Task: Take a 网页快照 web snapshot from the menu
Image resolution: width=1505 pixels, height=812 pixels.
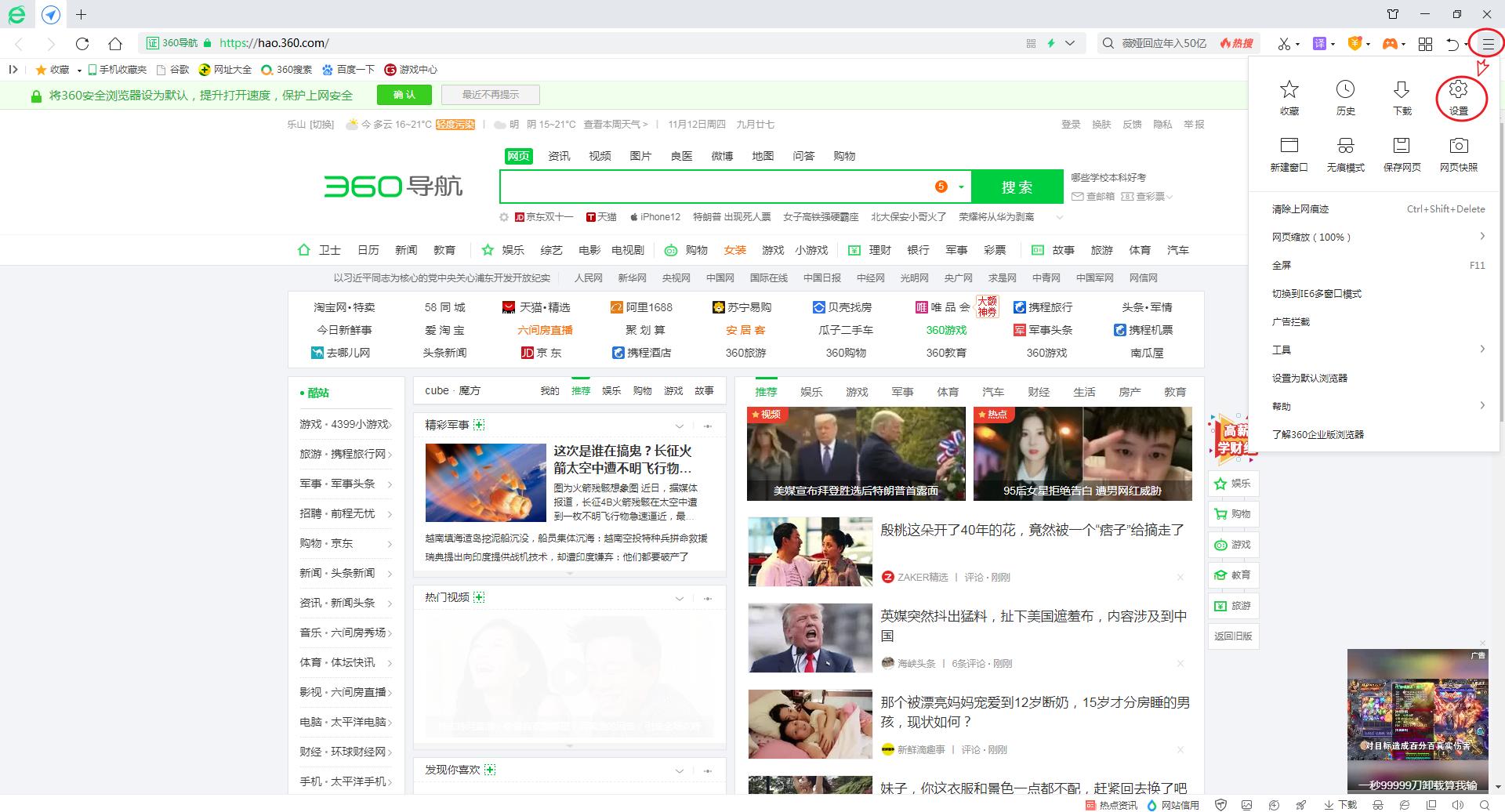Action: click(1457, 154)
